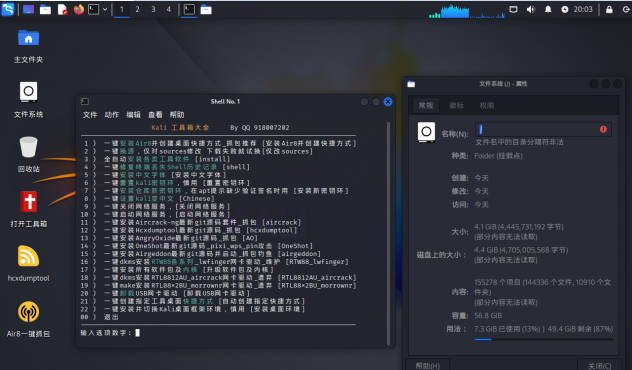Open the power/logout icon in panel
Screen dimensions: 632x370
(x=626, y=9)
